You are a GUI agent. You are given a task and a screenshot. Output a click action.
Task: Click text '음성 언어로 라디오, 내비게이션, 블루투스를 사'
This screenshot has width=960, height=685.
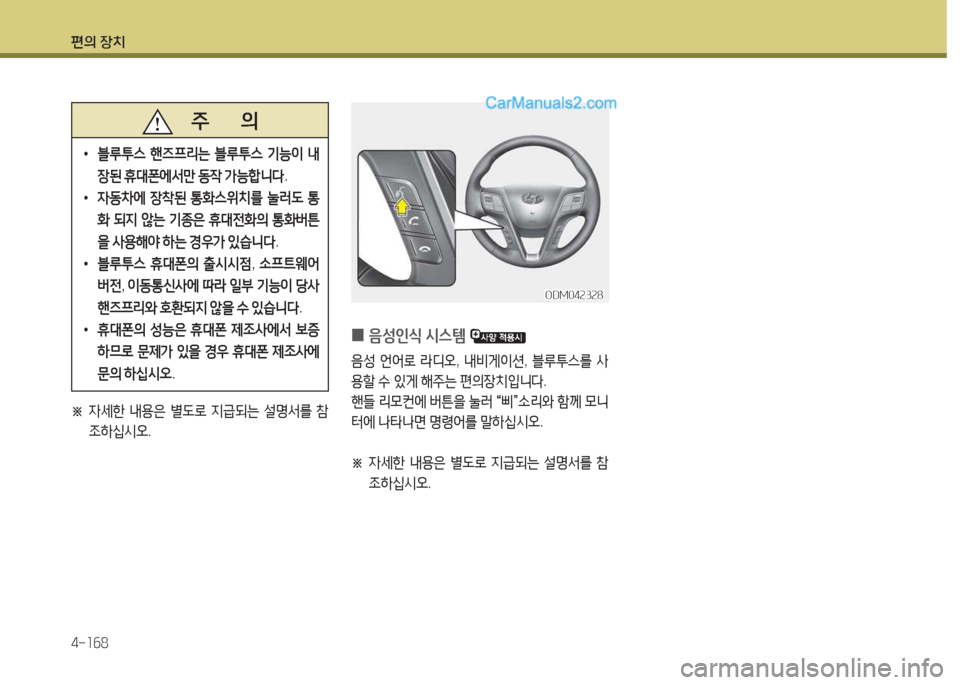coord(479,361)
